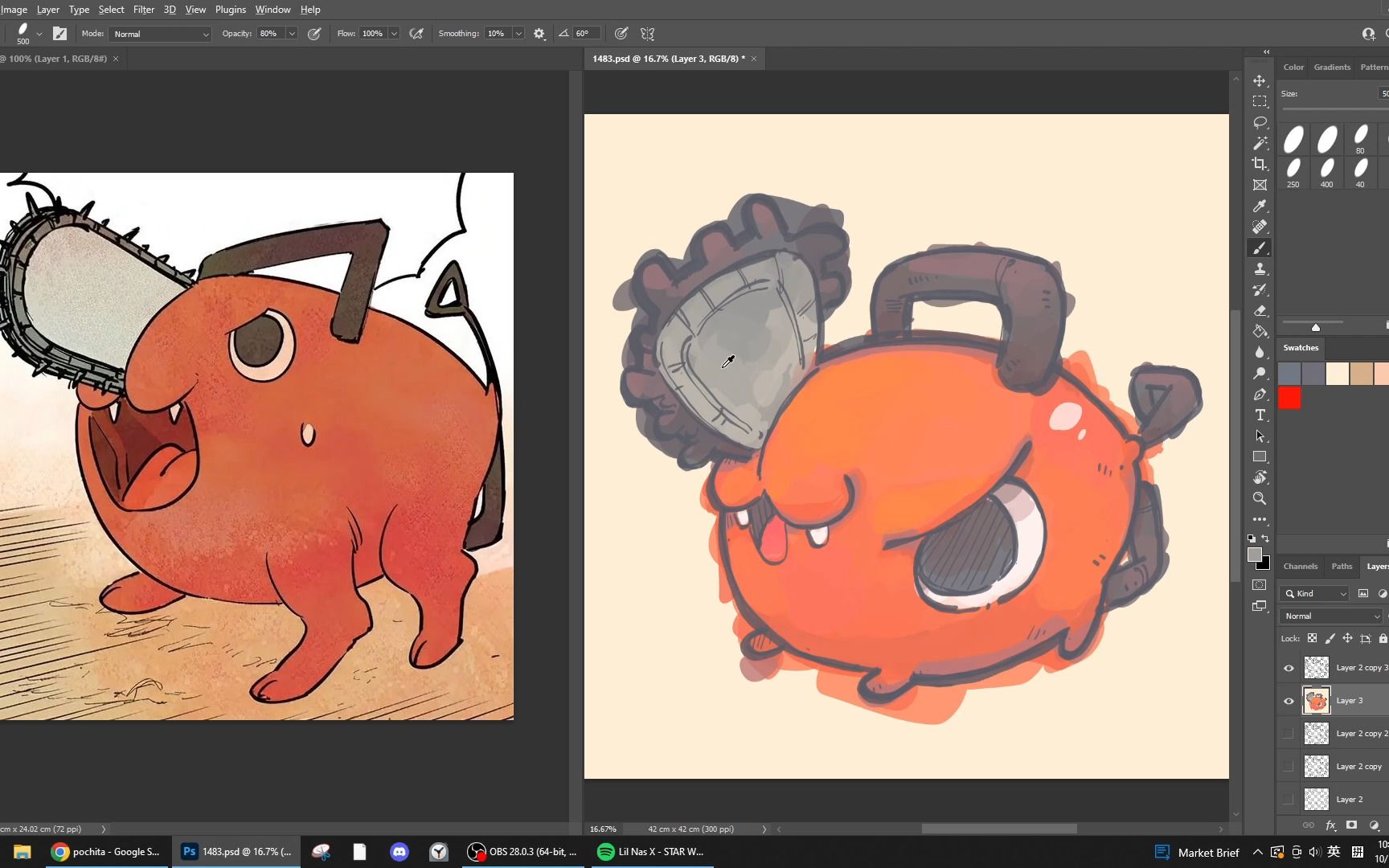Screen dimensions: 1389x868
Task: Toggle lock image pixels
Action: 1330,638
